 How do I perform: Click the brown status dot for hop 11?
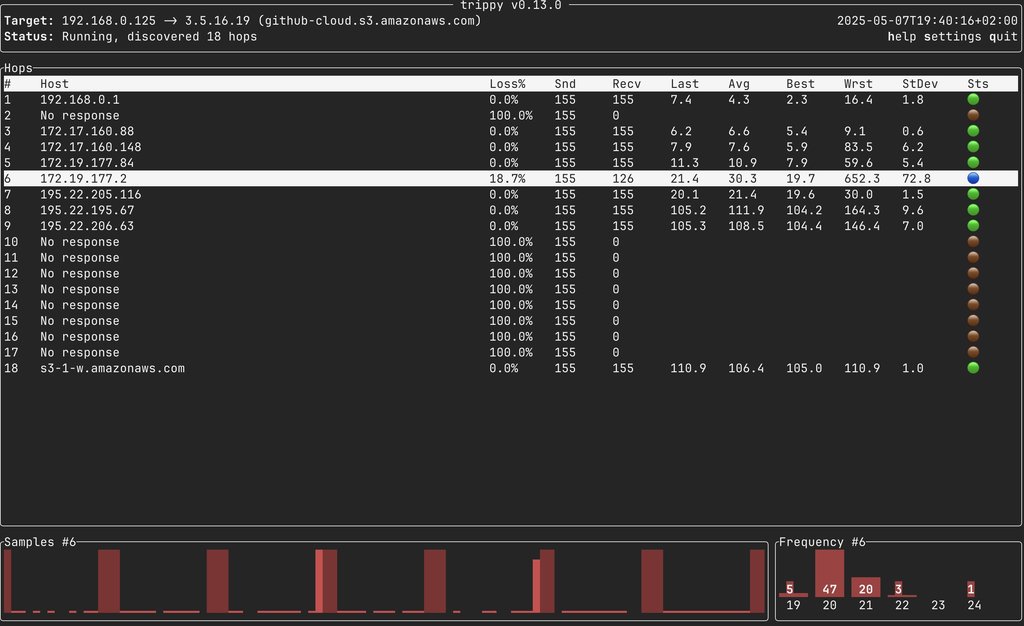973,257
